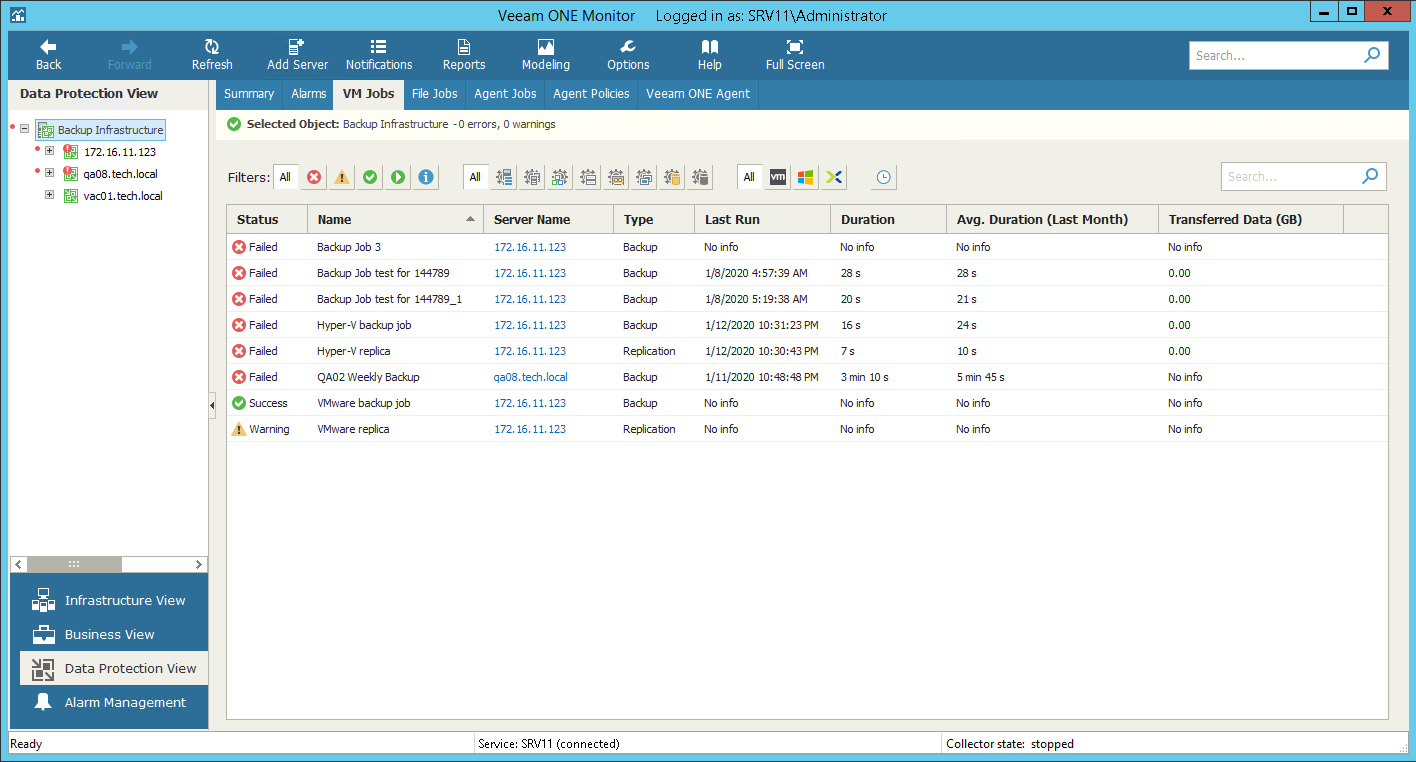The width and height of the screenshot is (1416, 762).
Task: Filter jobs by running status icon
Action: [x=398, y=177]
